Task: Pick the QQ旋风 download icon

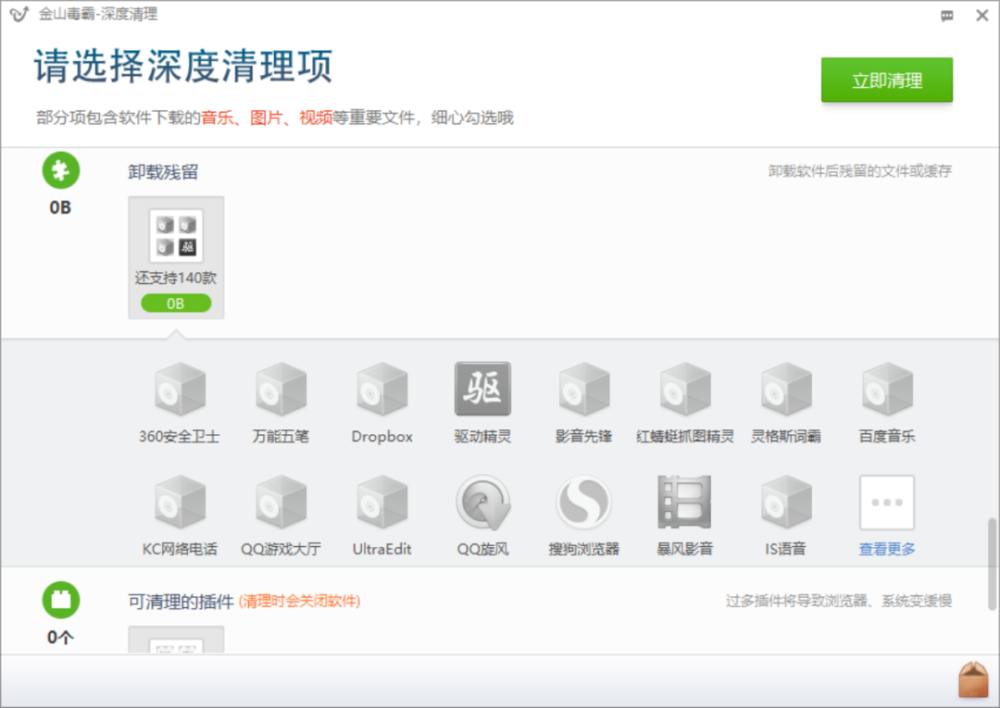Action: [x=483, y=502]
